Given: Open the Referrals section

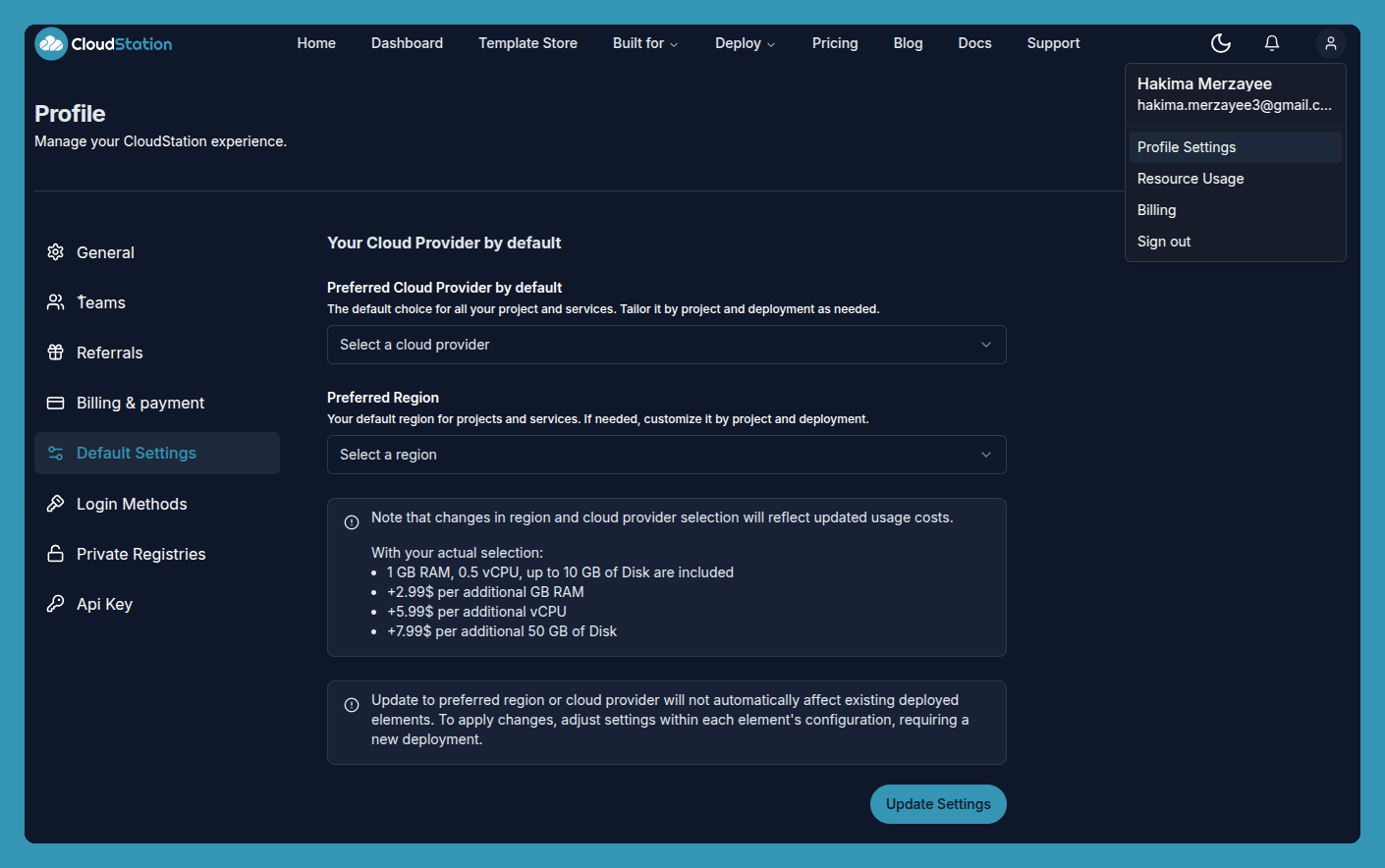Looking at the screenshot, I should tap(157, 353).
